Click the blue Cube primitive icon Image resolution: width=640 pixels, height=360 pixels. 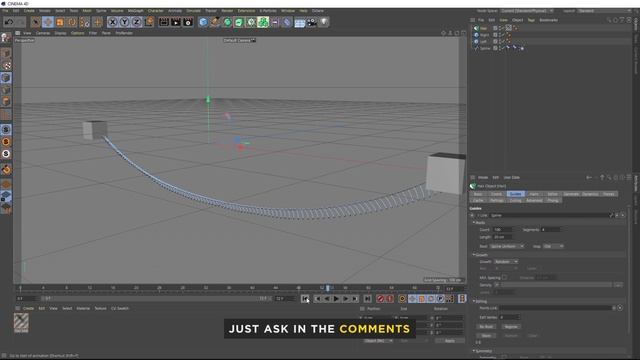pos(203,22)
